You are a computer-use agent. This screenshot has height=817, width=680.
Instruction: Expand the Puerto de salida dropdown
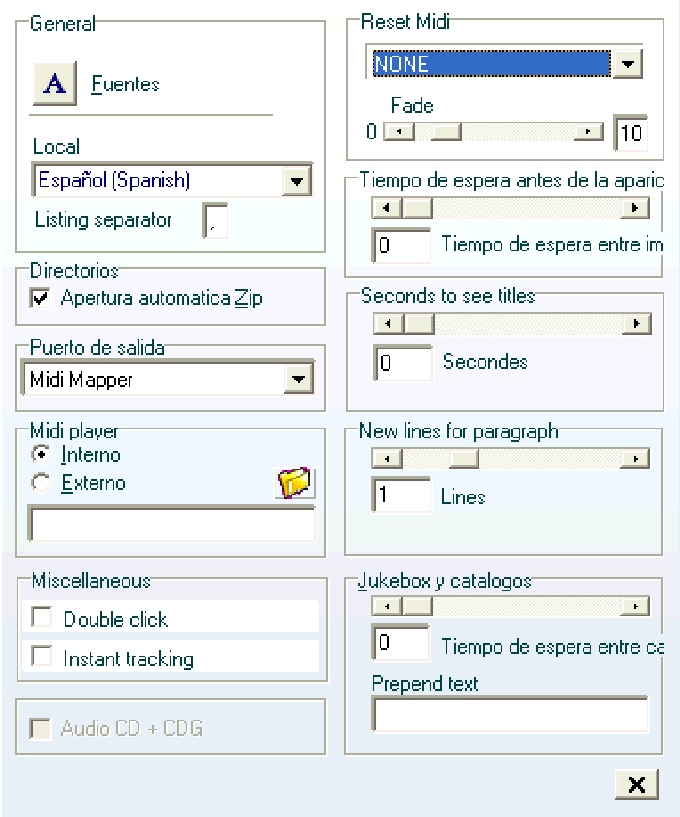pos(299,379)
